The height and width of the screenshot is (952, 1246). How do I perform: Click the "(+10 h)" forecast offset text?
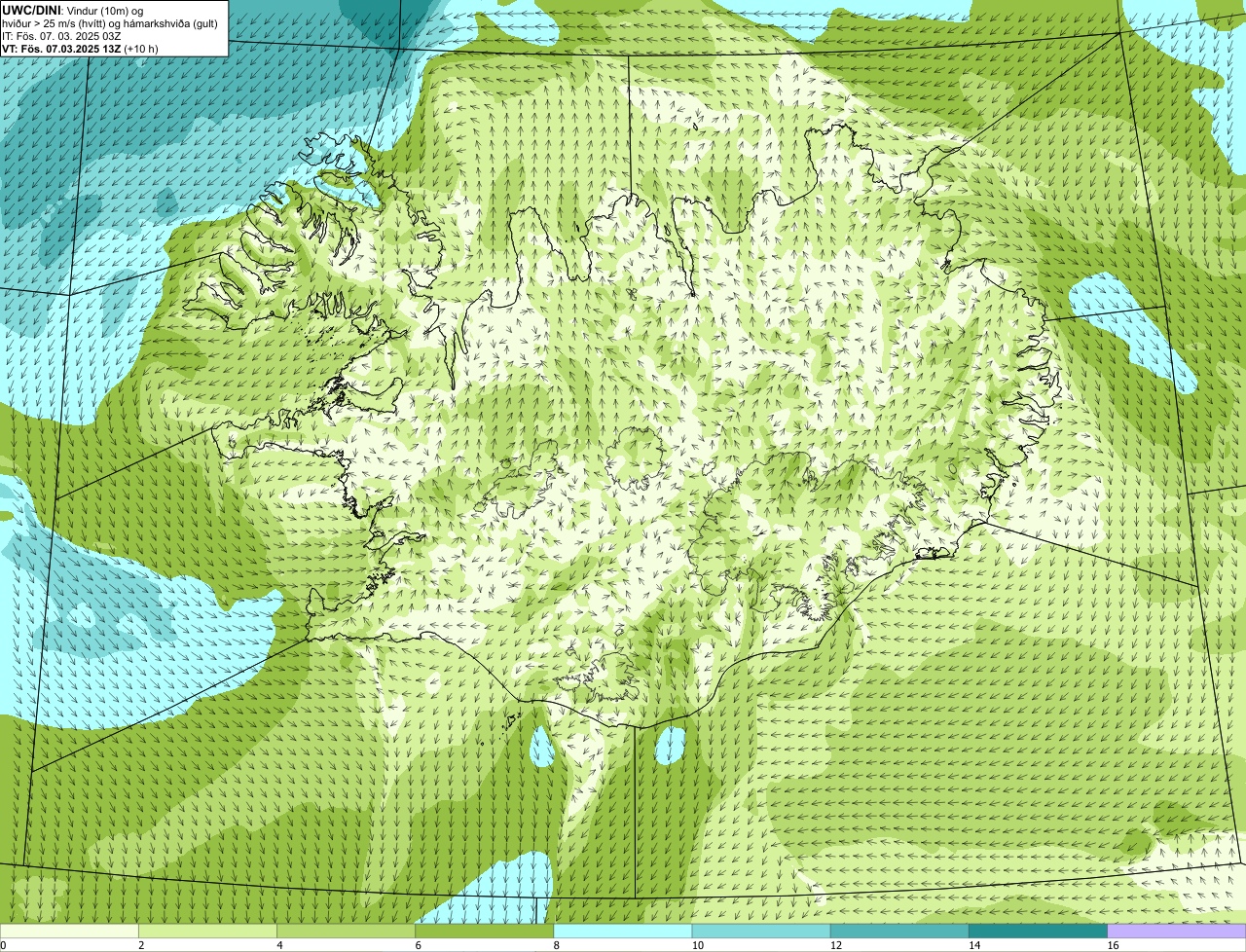pos(141,49)
